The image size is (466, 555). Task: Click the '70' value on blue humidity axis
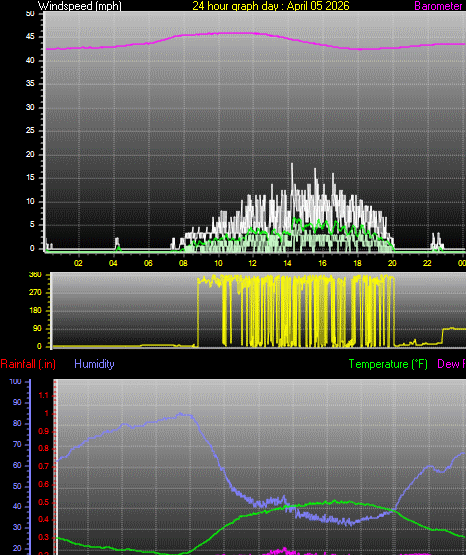[17, 445]
